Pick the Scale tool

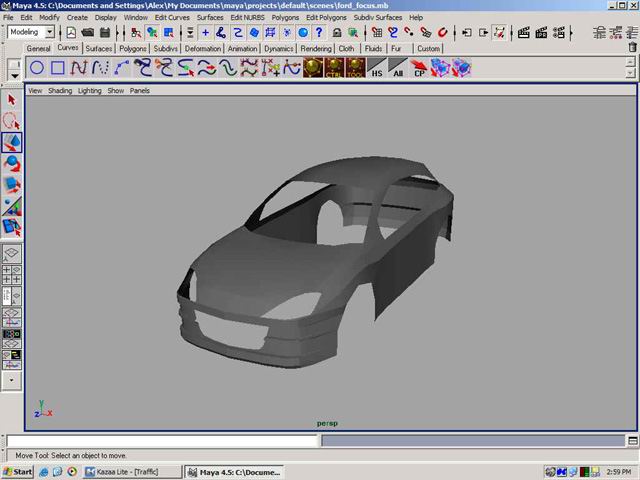(x=12, y=185)
